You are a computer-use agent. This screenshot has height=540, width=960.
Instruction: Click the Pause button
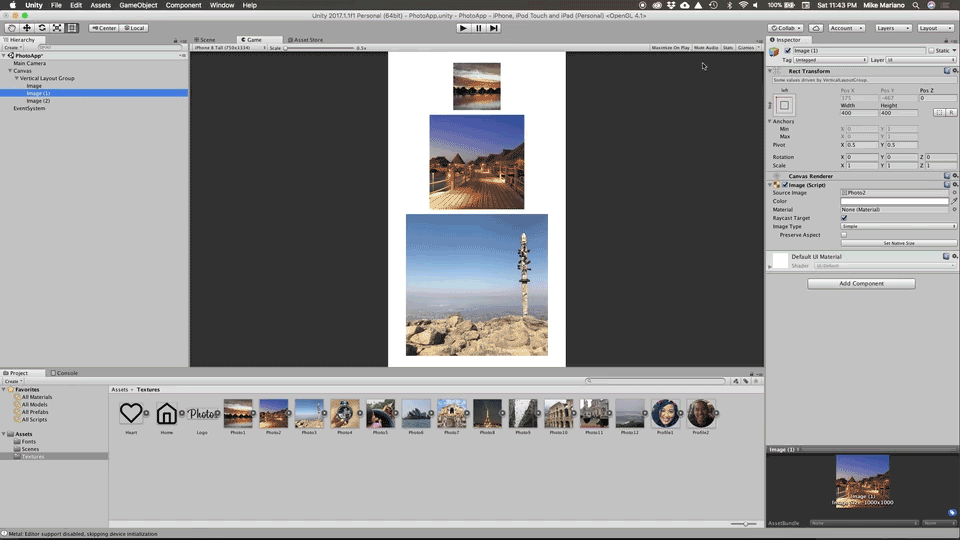(478, 28)
